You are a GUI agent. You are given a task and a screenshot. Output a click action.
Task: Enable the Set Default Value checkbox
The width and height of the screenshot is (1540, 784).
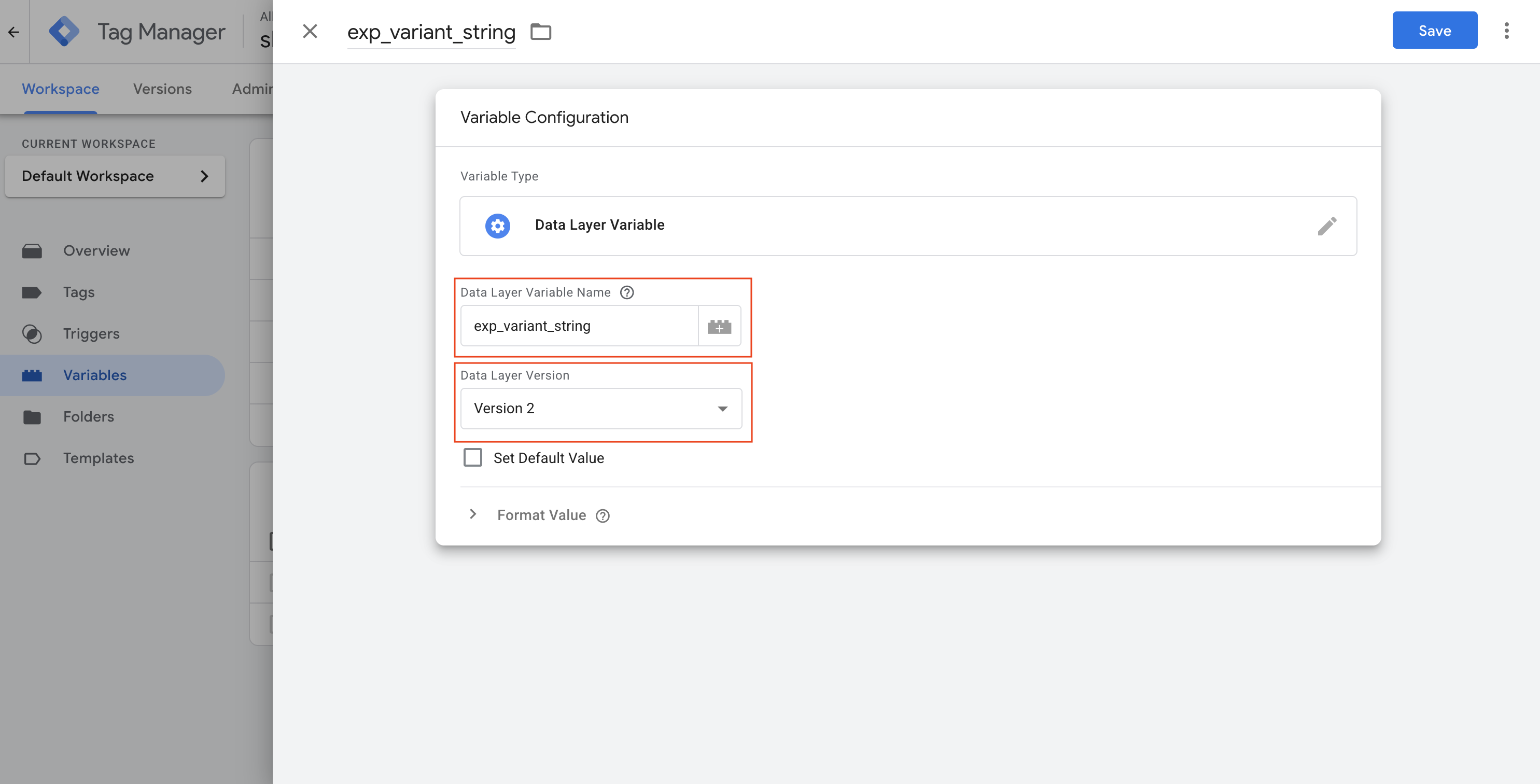tap(473, 457)
